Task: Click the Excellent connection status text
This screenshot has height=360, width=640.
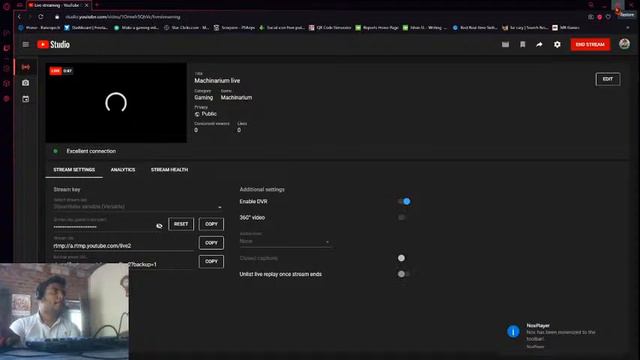Action: click(91, 151)
